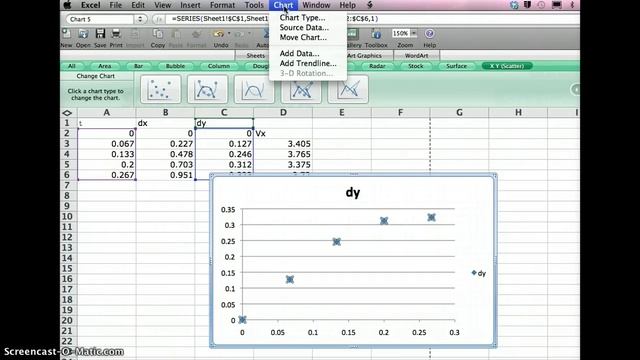Click the Redo toolbar icon
The width and height of the screenshot is (640, 360).
[240, 34]
